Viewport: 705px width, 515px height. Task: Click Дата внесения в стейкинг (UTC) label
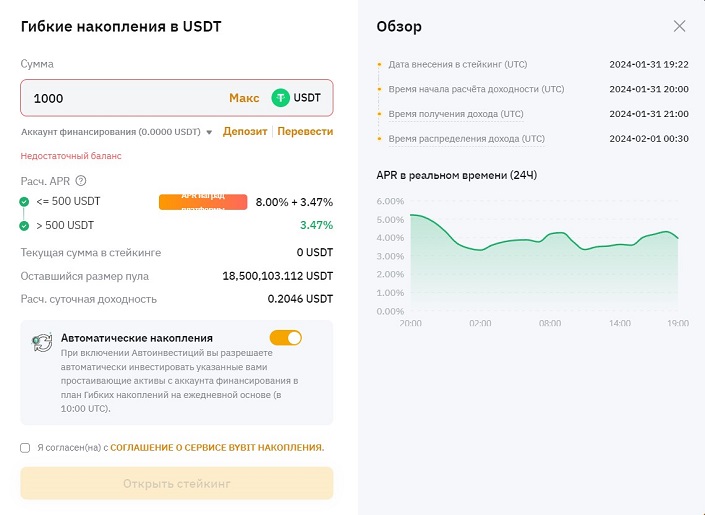[x=458, y=64]
